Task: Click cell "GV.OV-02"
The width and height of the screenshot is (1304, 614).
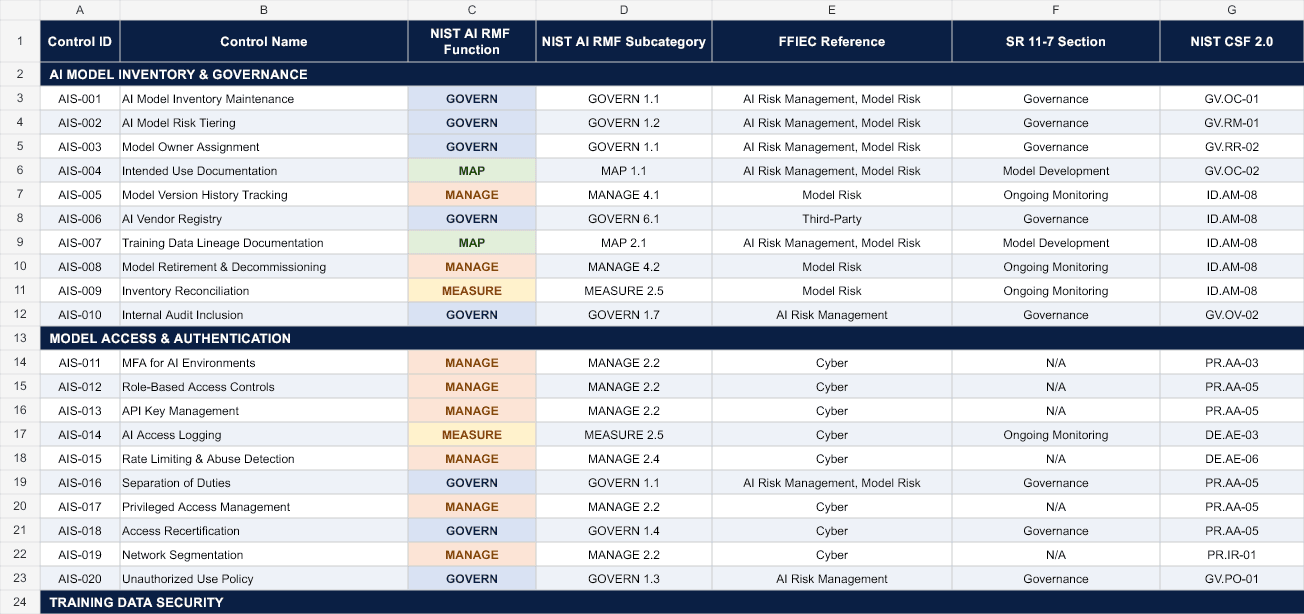Action: click(x=1232, y=314)
